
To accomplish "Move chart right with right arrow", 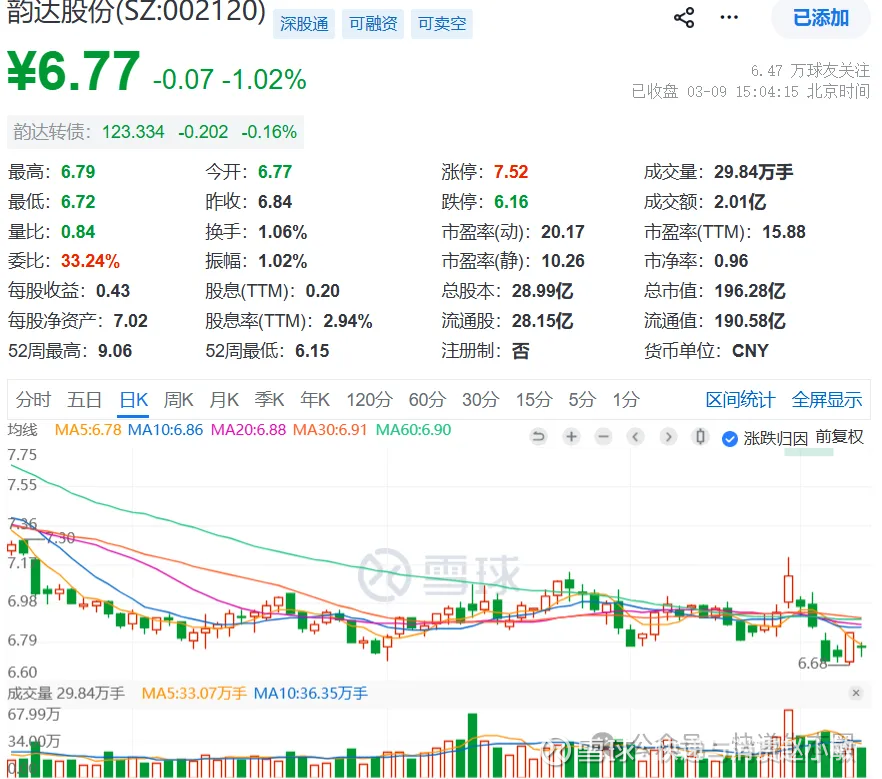I will [x=668, y=436].
